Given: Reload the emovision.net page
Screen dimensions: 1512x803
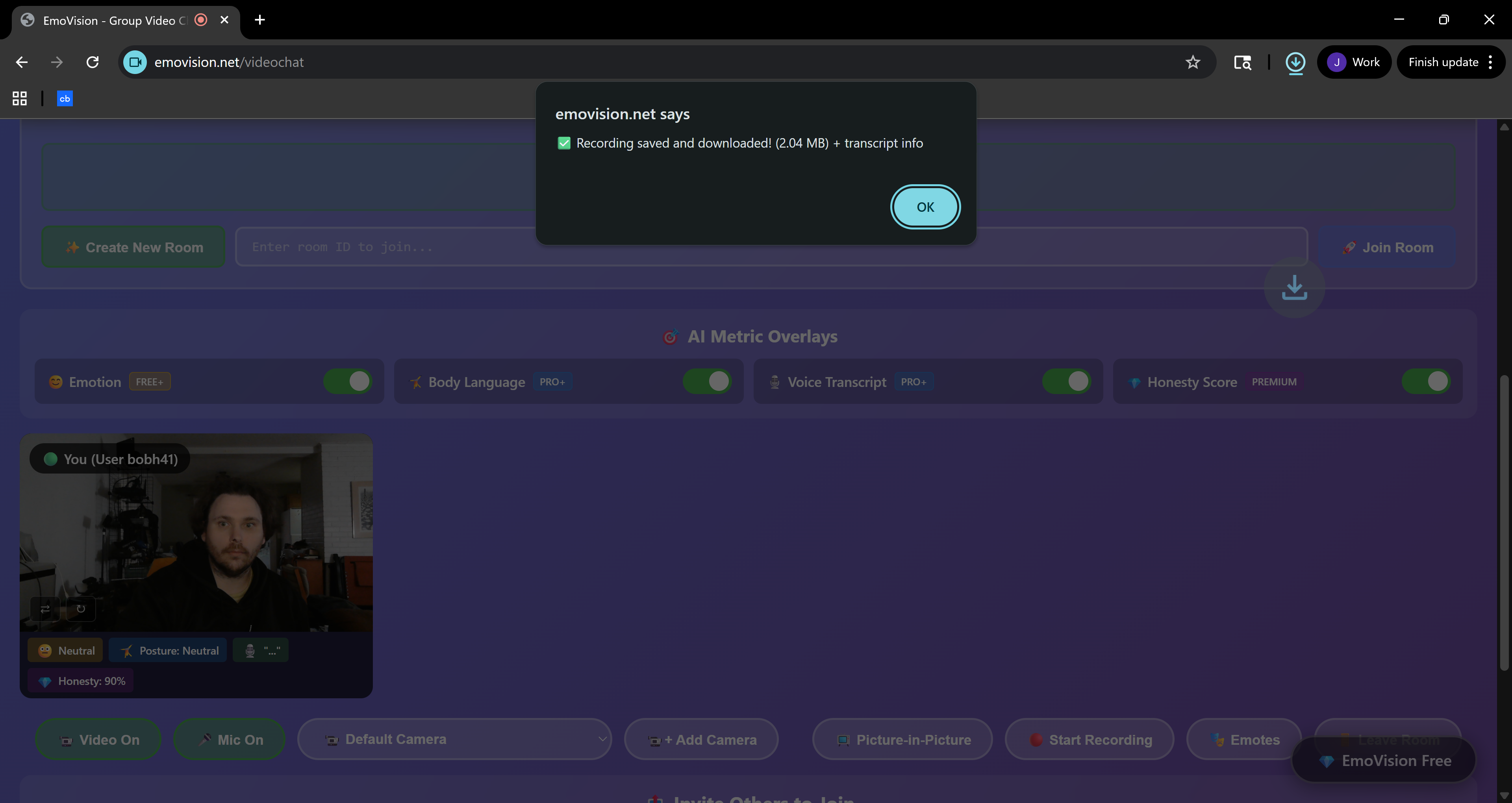Looking at the screenshot, I should coord(92,62).
